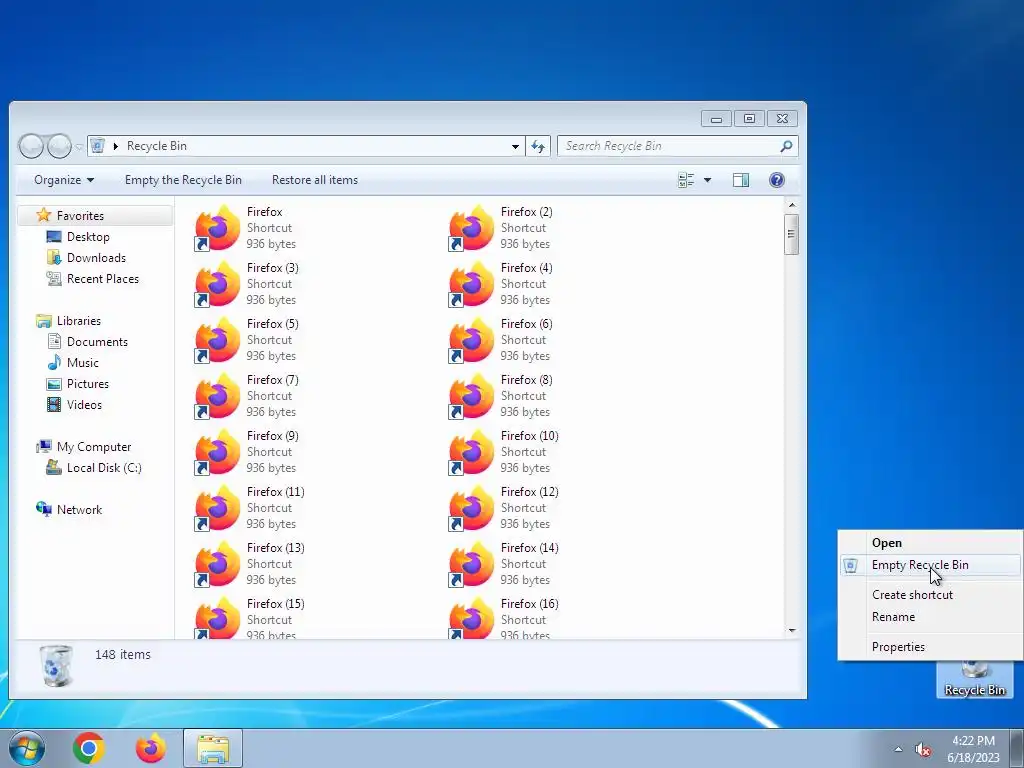
Task: Click the scroll down arrow of file list
Action: click(x=792, y=631)
